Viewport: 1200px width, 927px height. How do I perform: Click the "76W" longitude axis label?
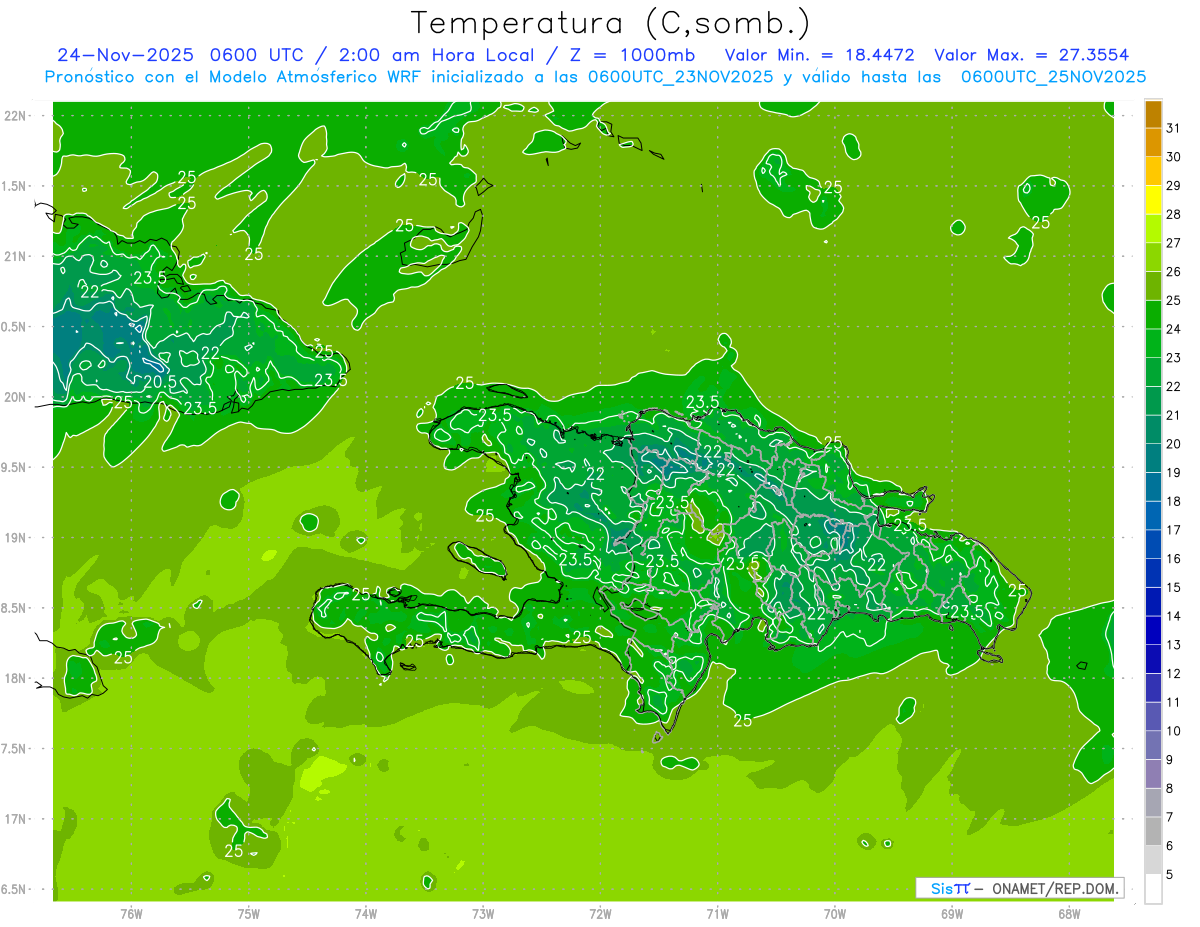pyautogui.click(x=131, y=914)
